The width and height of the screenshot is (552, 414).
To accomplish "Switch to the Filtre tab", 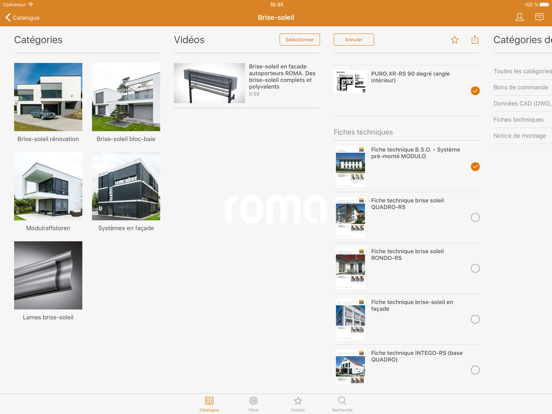I will coord(253,404).
